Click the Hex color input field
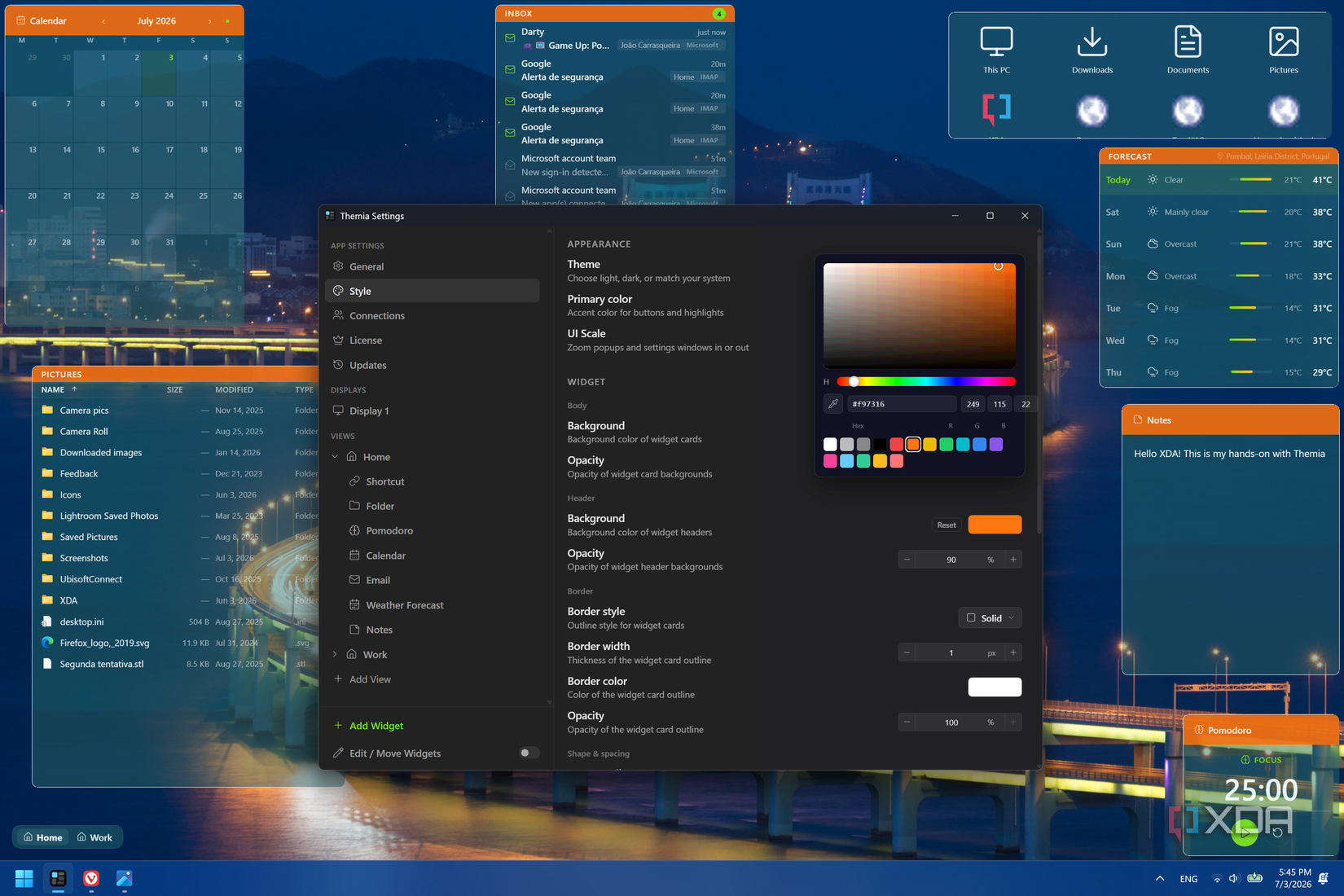Viewport: 1344px width, 896px height. pos(902,403)
